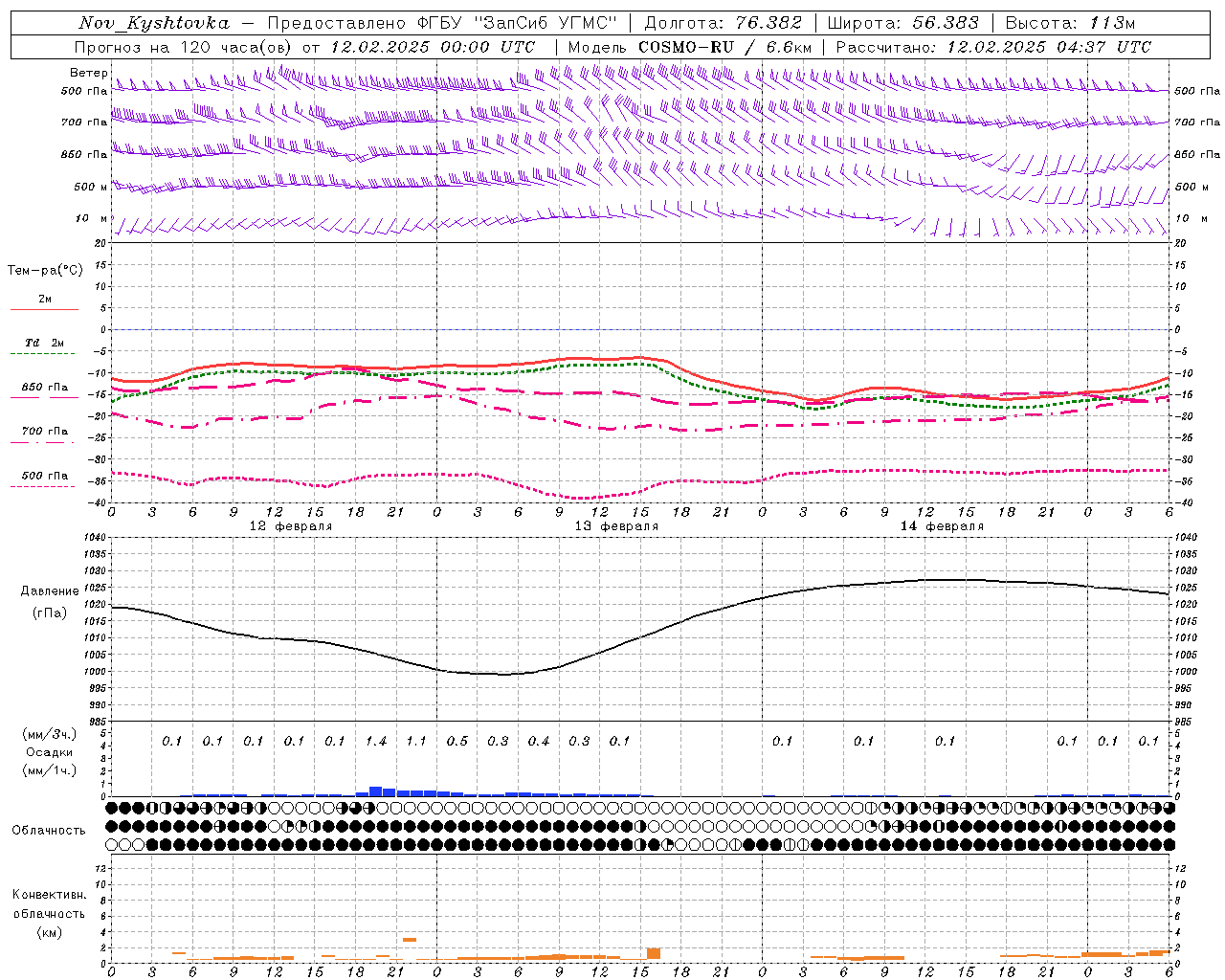Click the 'Конвективн.' convective cloud label
This screenshot has height=980, width=1225.
pos(49,895)
